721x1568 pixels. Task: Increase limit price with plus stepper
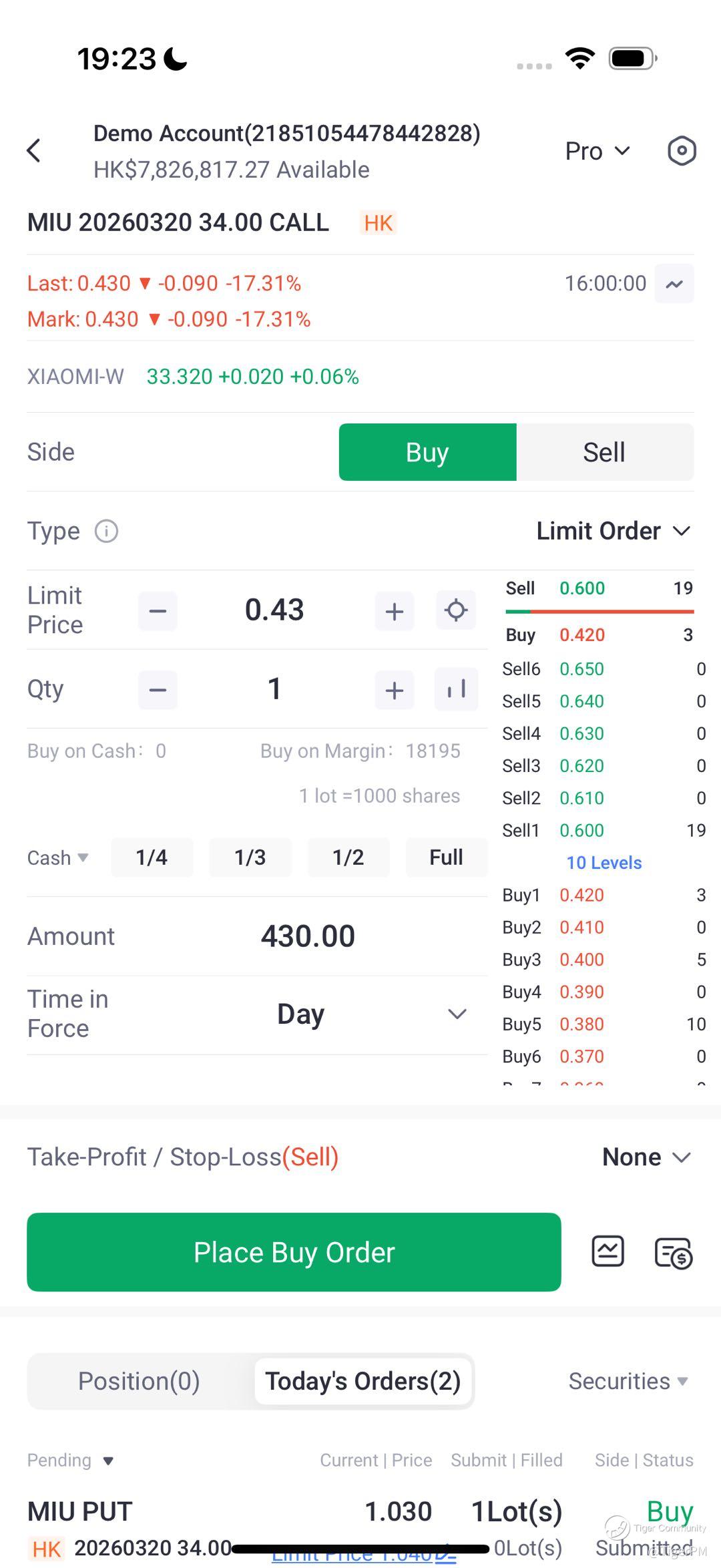pos(395,610)
